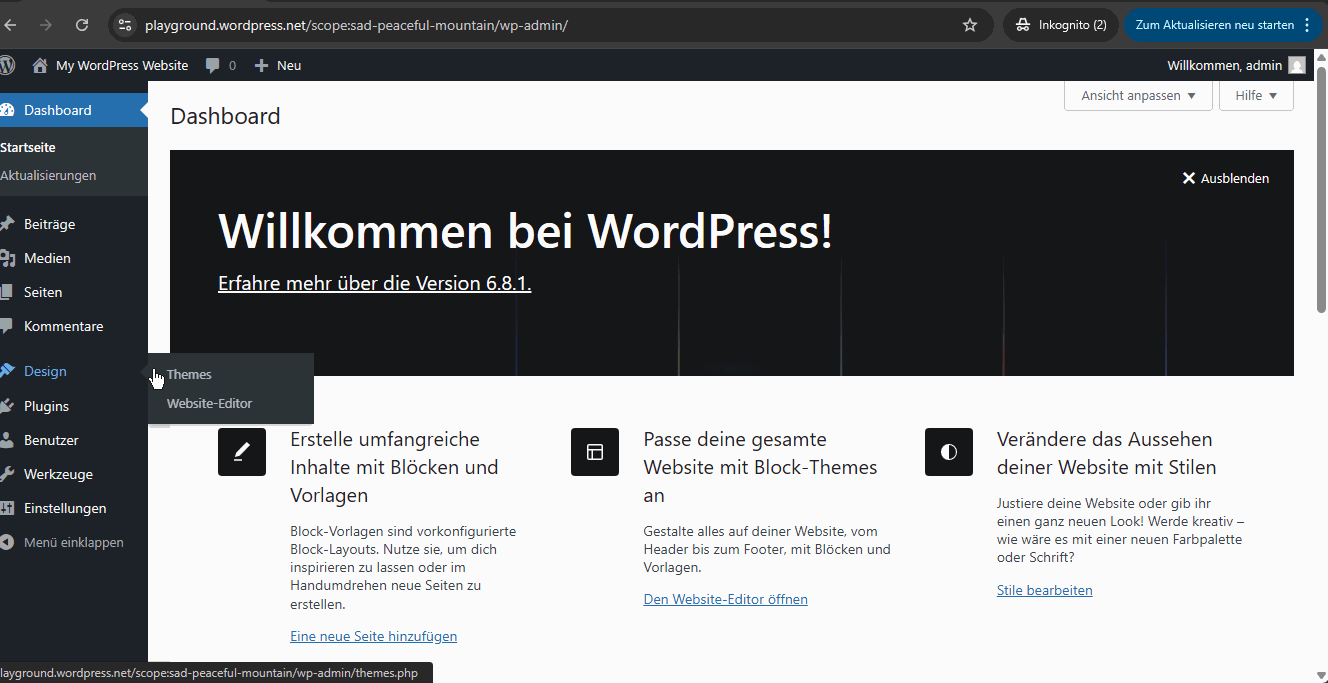The width and height of the screenshot is (1328, 683).
Task: Click the browser back arrow
Action: click(10, 25)
